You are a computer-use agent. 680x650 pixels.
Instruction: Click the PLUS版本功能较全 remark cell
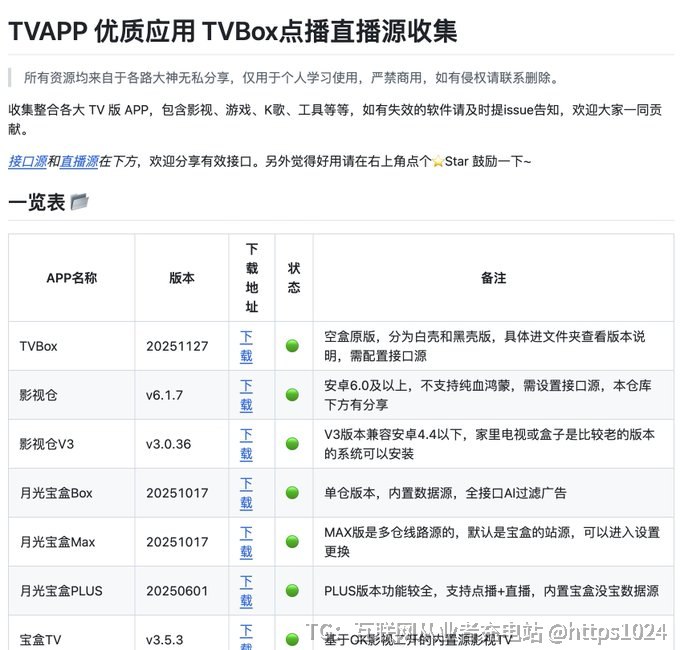coord(494,591)
